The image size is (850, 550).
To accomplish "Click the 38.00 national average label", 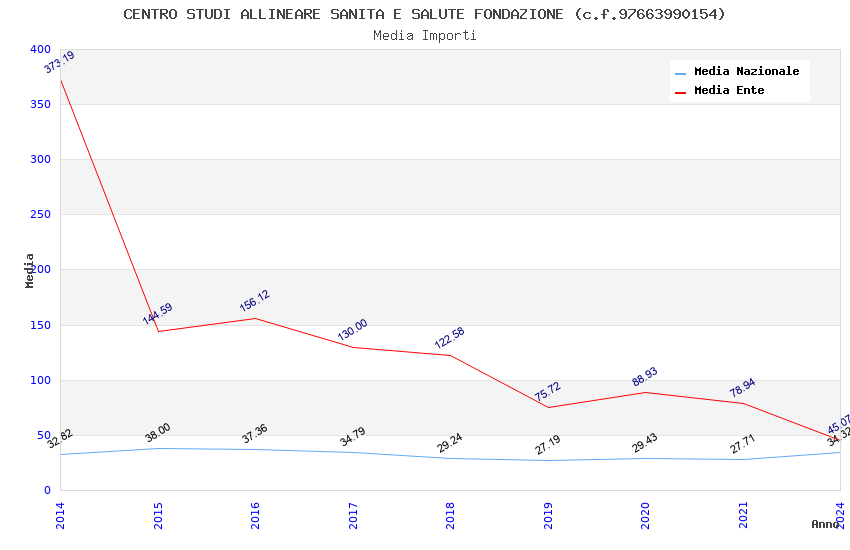I will [158, 432].
